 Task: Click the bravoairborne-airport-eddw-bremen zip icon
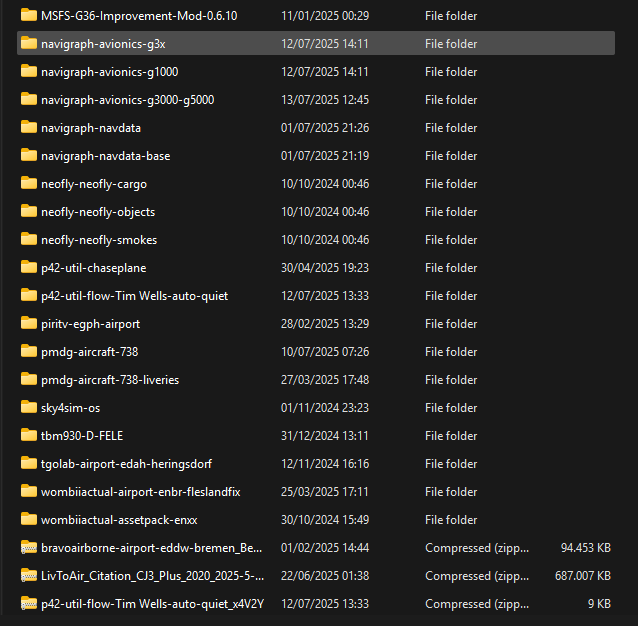tap(28, 547)
